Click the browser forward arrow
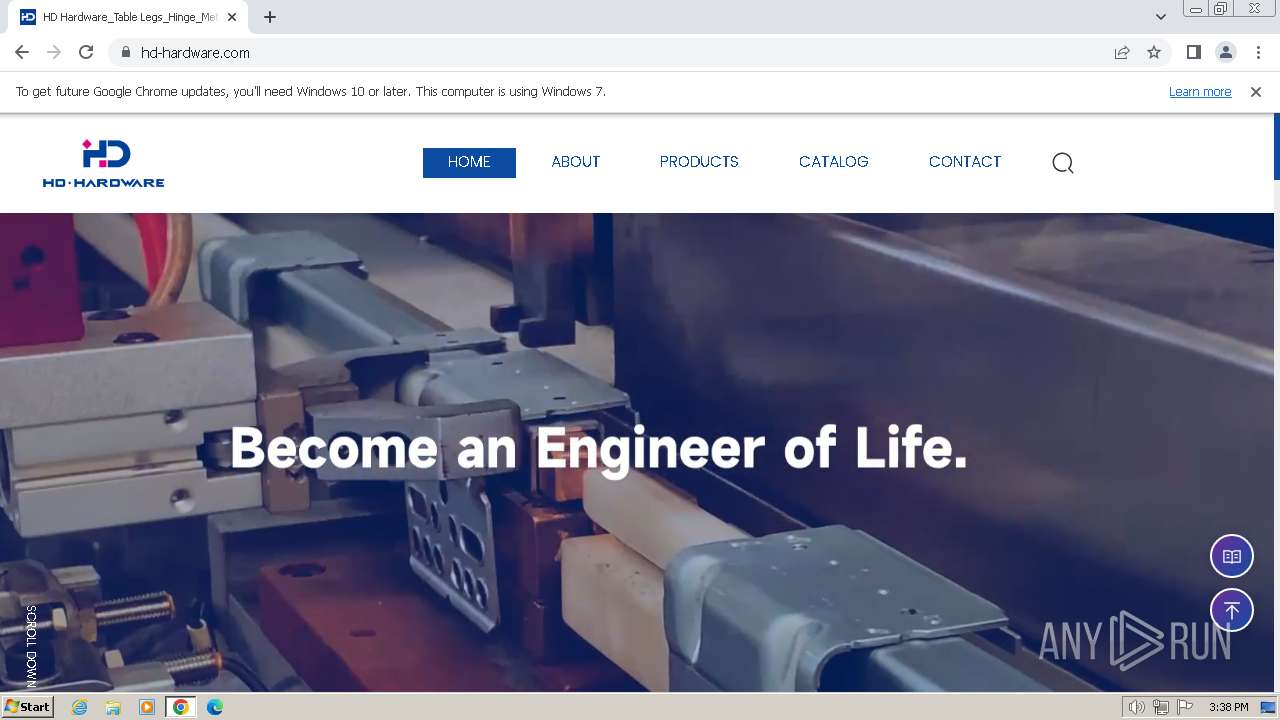The width and height of the screenshot is (1280, 720). [54, 53]
